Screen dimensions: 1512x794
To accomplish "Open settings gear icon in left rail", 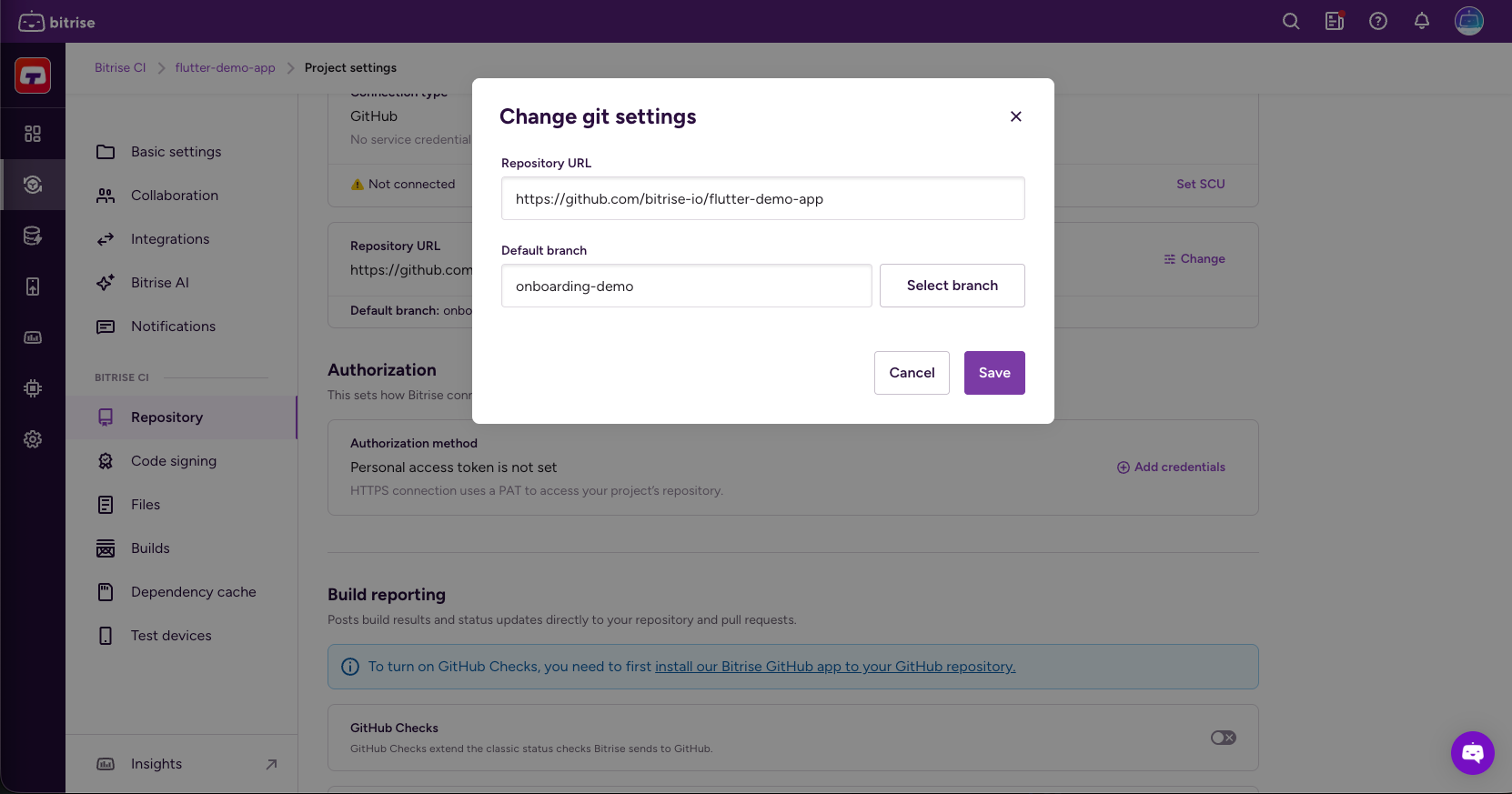I will tap(33, 439).
